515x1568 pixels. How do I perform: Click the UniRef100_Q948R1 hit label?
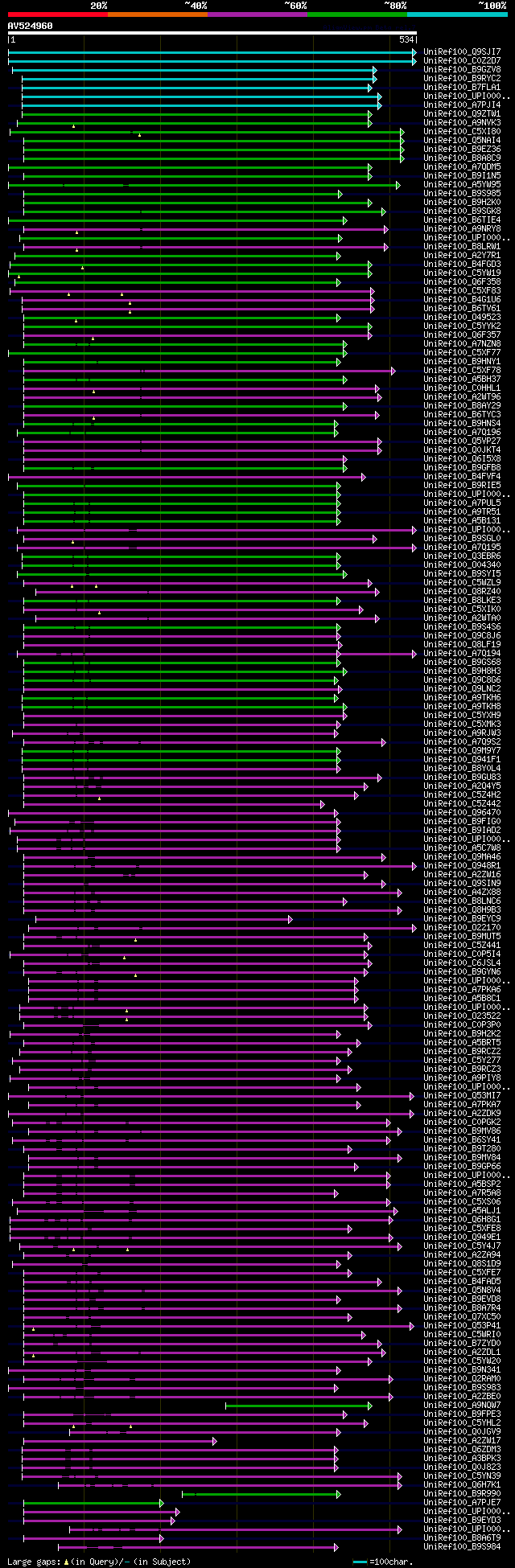click(x=462, y=866)
